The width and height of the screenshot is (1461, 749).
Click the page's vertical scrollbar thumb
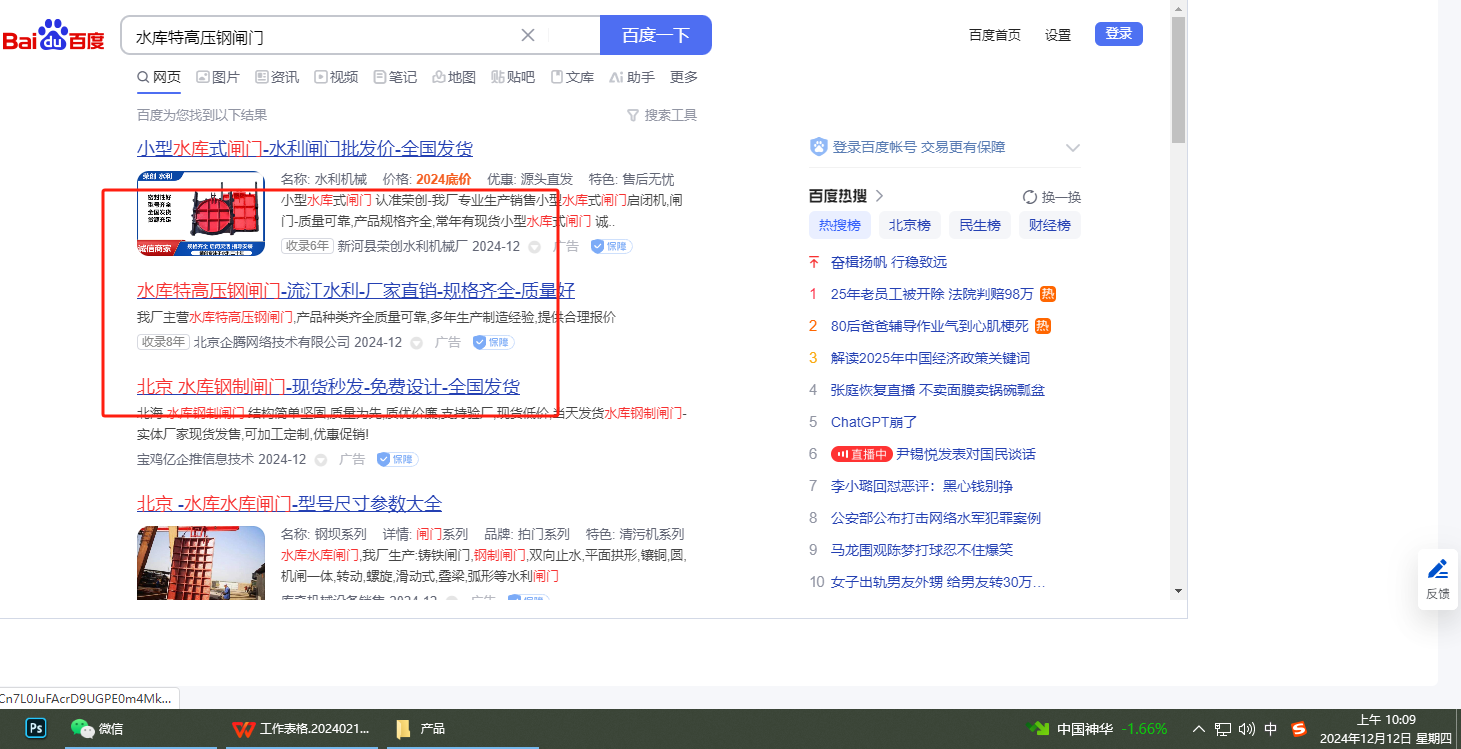pyautogui.click(x=1178, y=80)
